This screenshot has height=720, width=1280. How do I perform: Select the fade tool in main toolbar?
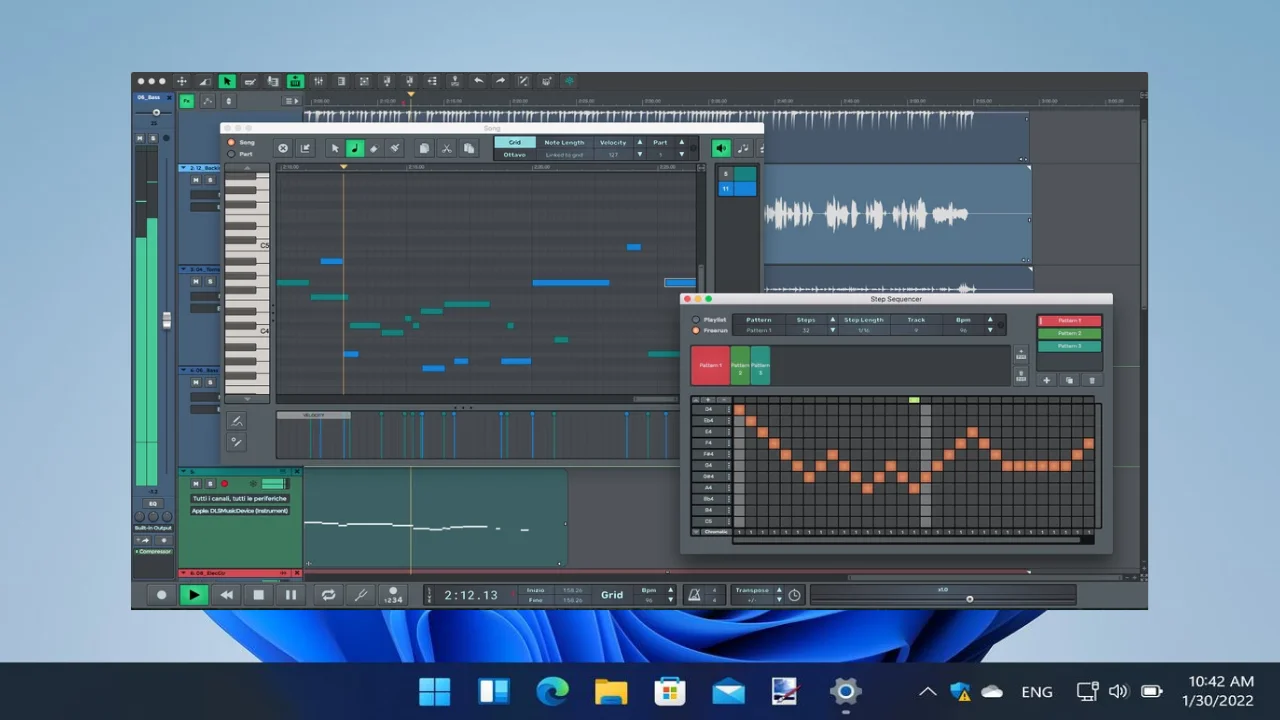coord(205,81)
